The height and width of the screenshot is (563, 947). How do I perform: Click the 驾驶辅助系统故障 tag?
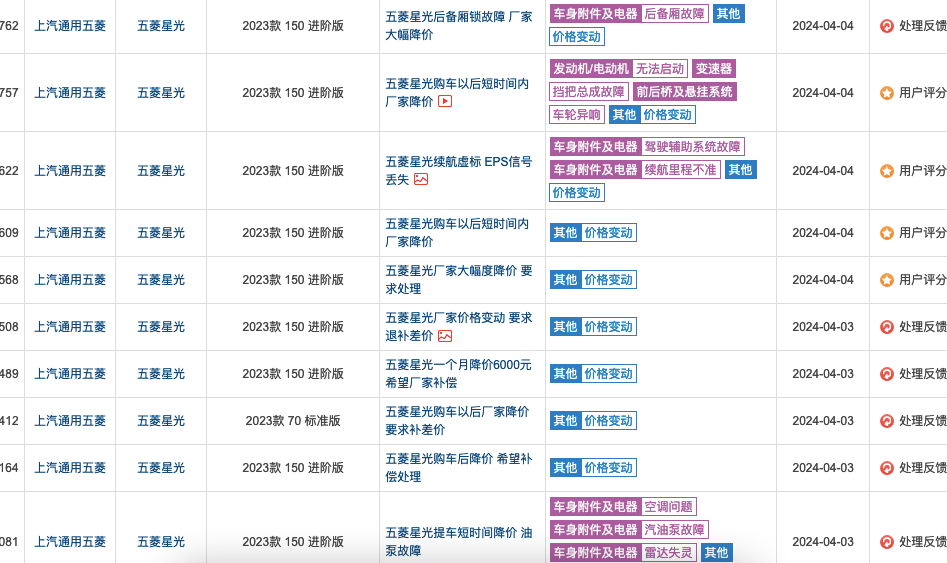click(693, 147)
